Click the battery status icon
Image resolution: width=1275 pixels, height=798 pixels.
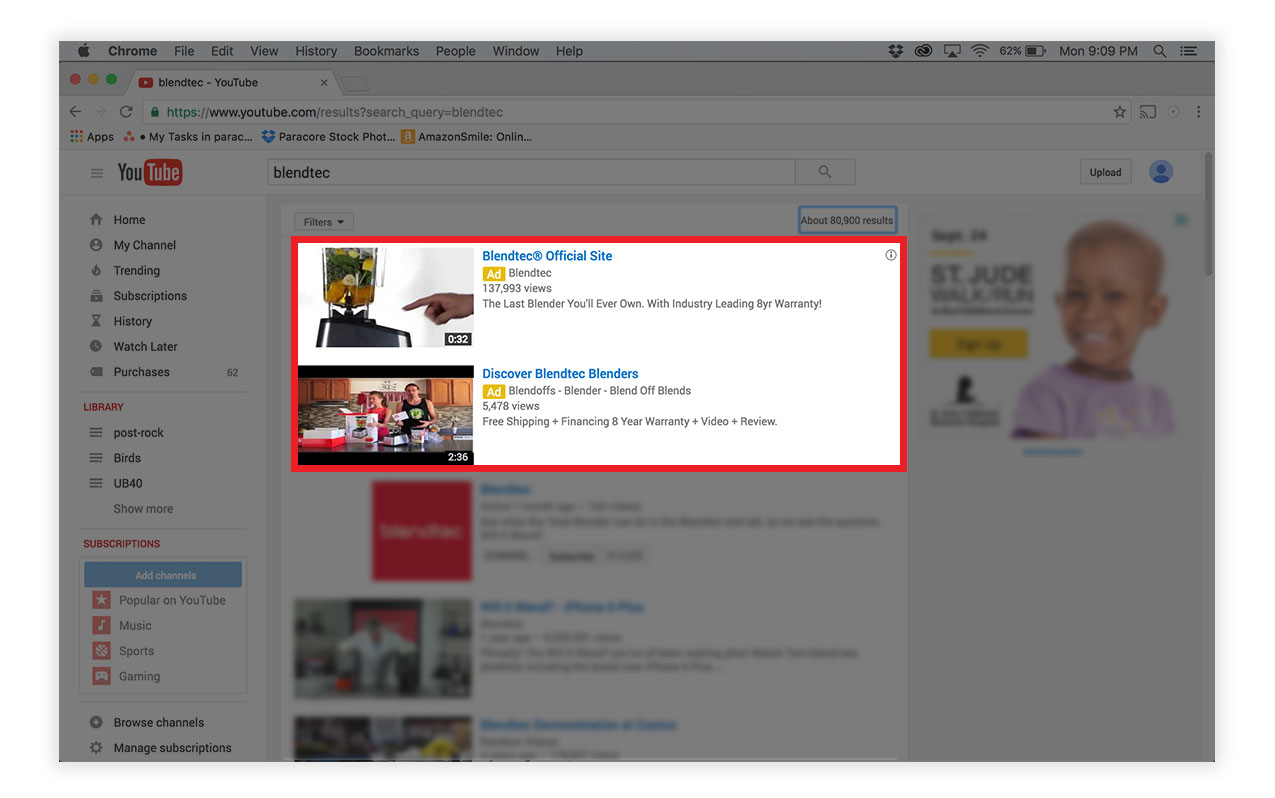[x=1035, y=51]
